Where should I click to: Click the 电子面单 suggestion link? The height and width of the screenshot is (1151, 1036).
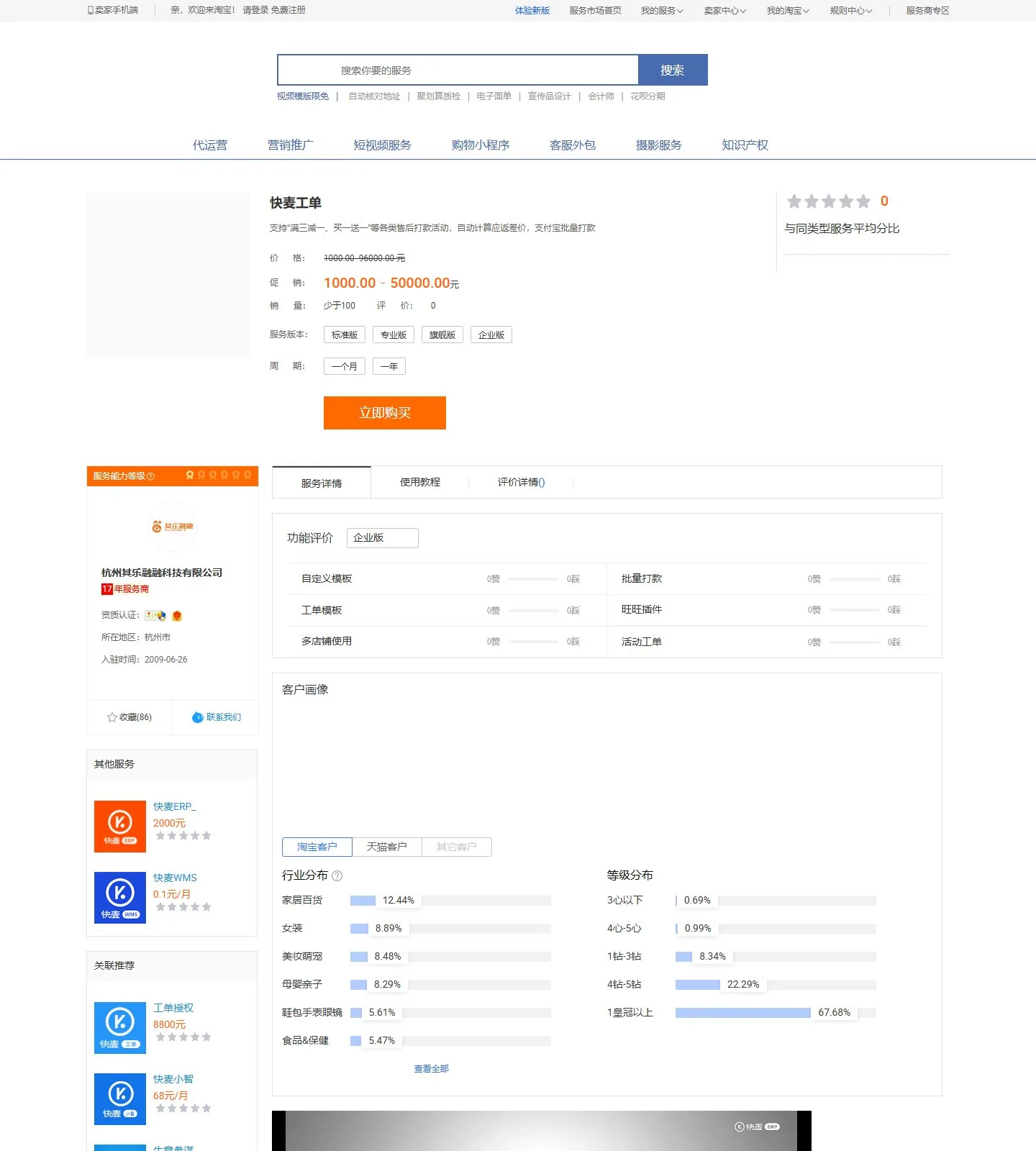point(494,96)
